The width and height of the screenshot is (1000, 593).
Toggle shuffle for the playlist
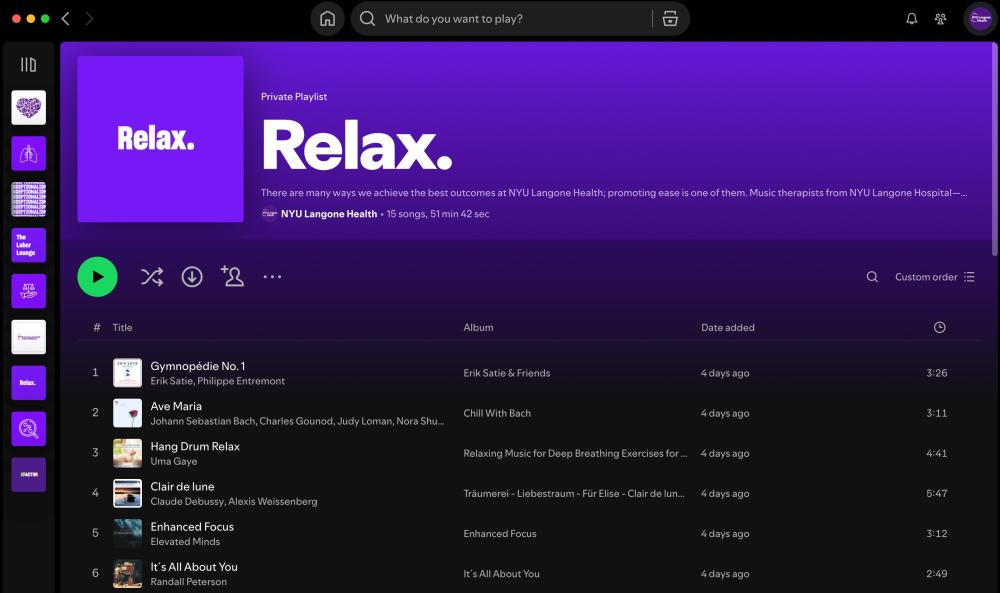152,277
